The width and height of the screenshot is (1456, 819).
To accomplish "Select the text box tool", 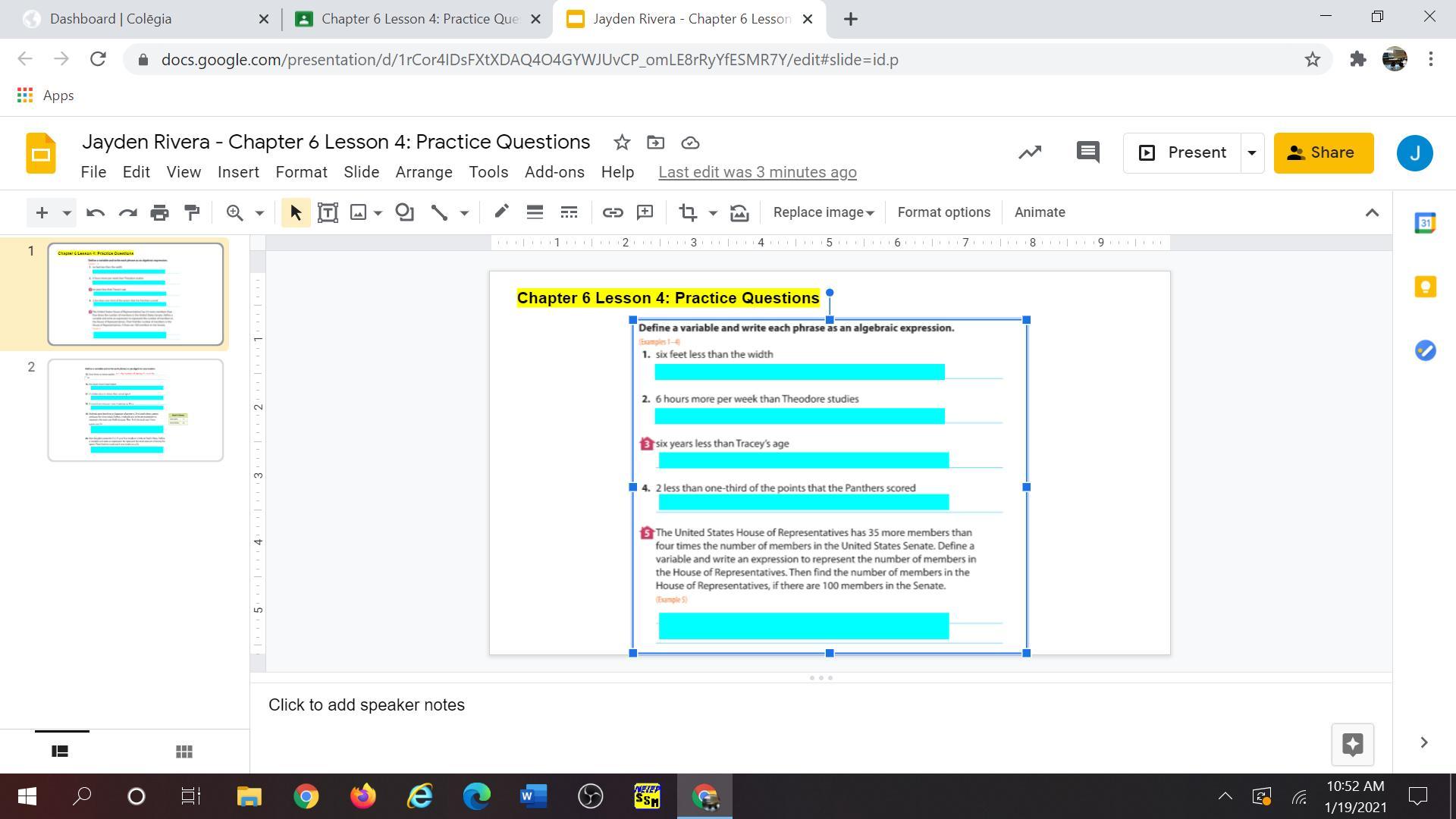I will coord(328,212).
